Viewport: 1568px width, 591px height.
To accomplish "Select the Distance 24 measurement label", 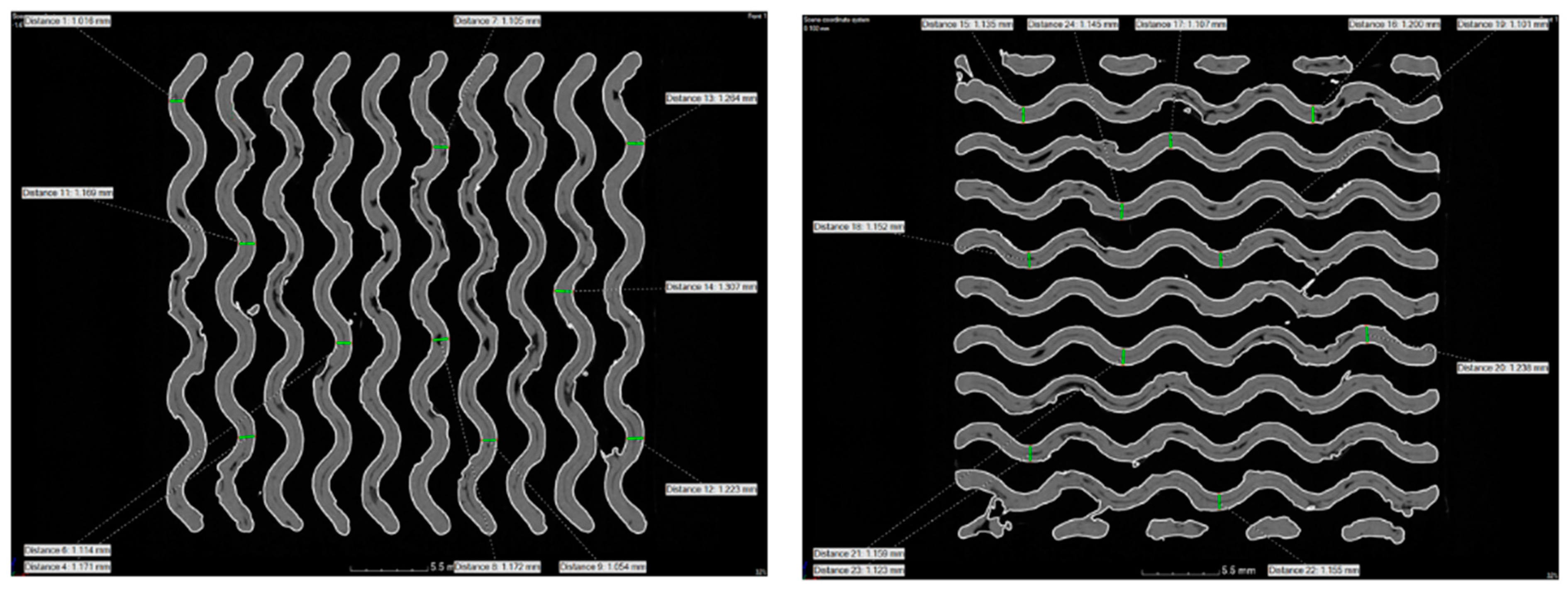I will click(x=1073, y=24).
